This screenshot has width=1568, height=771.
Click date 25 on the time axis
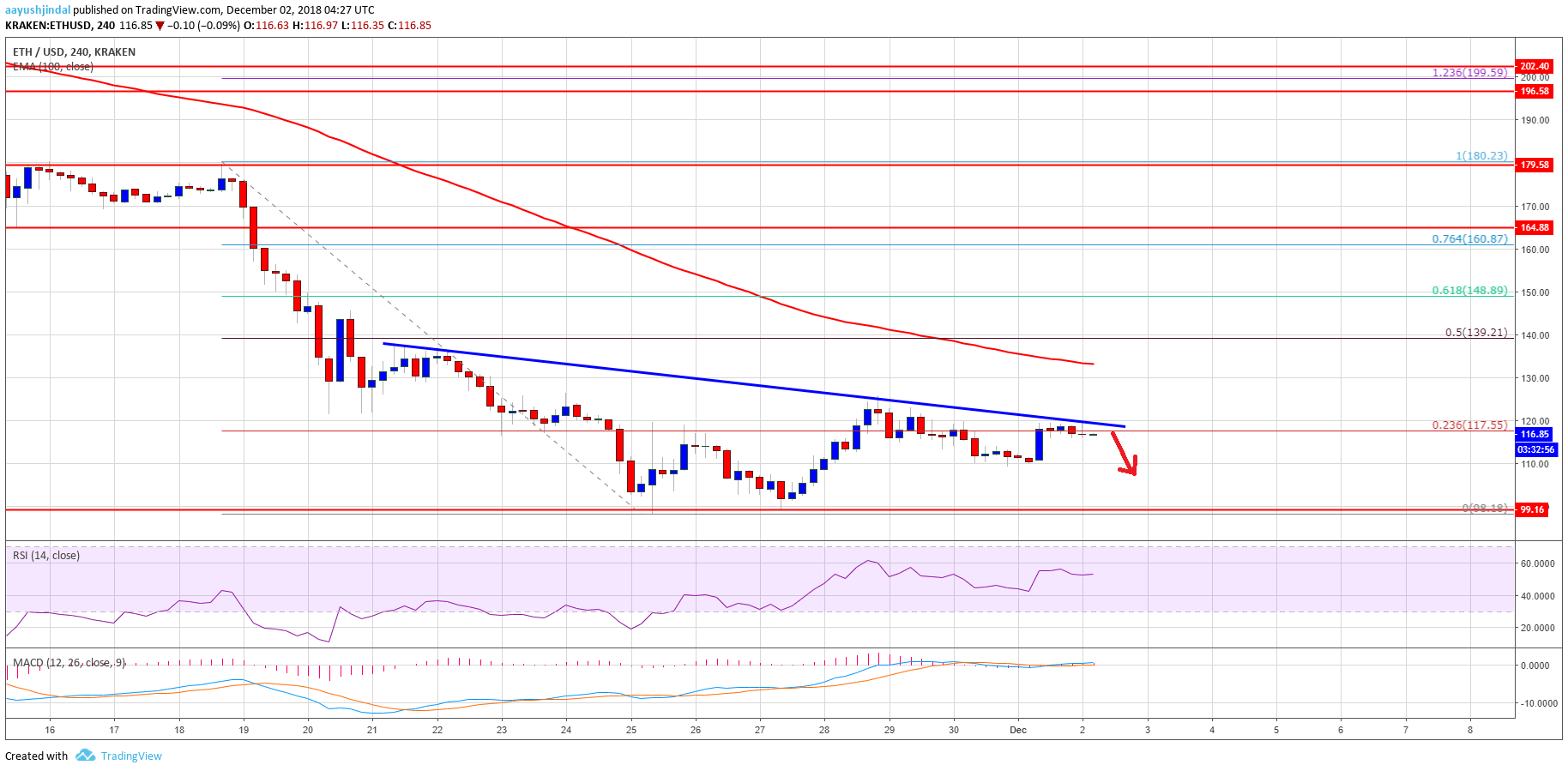point(631,731)
